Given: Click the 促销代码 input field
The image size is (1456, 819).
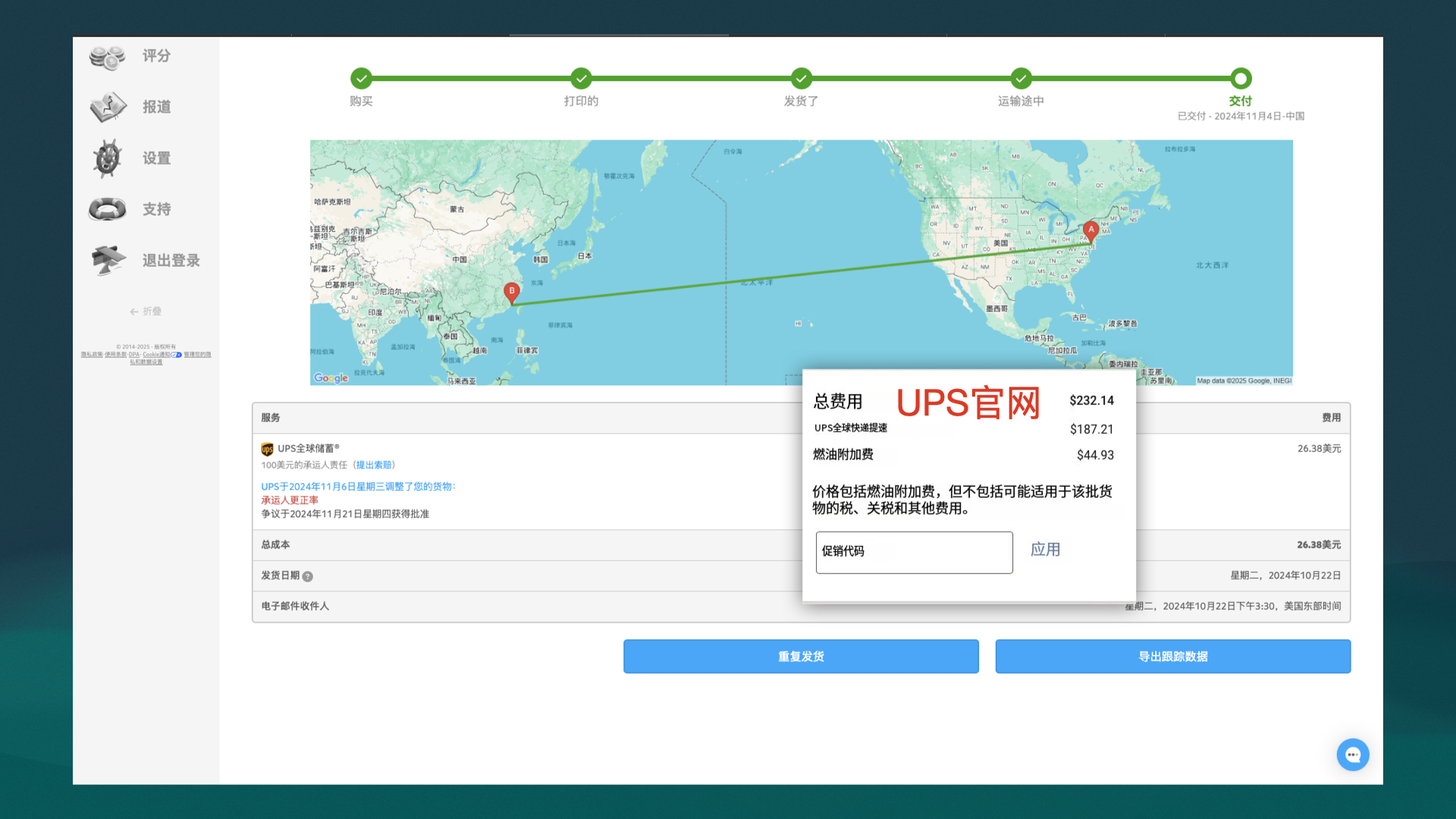Looking at the screenshot, I should pyautogui.click(x=914, y=552).
